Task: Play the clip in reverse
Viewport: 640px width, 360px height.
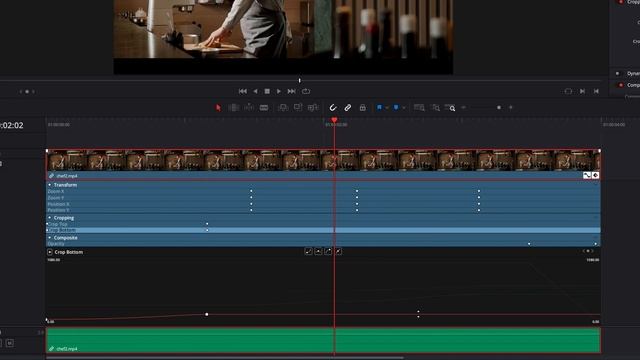Action: 255,91
